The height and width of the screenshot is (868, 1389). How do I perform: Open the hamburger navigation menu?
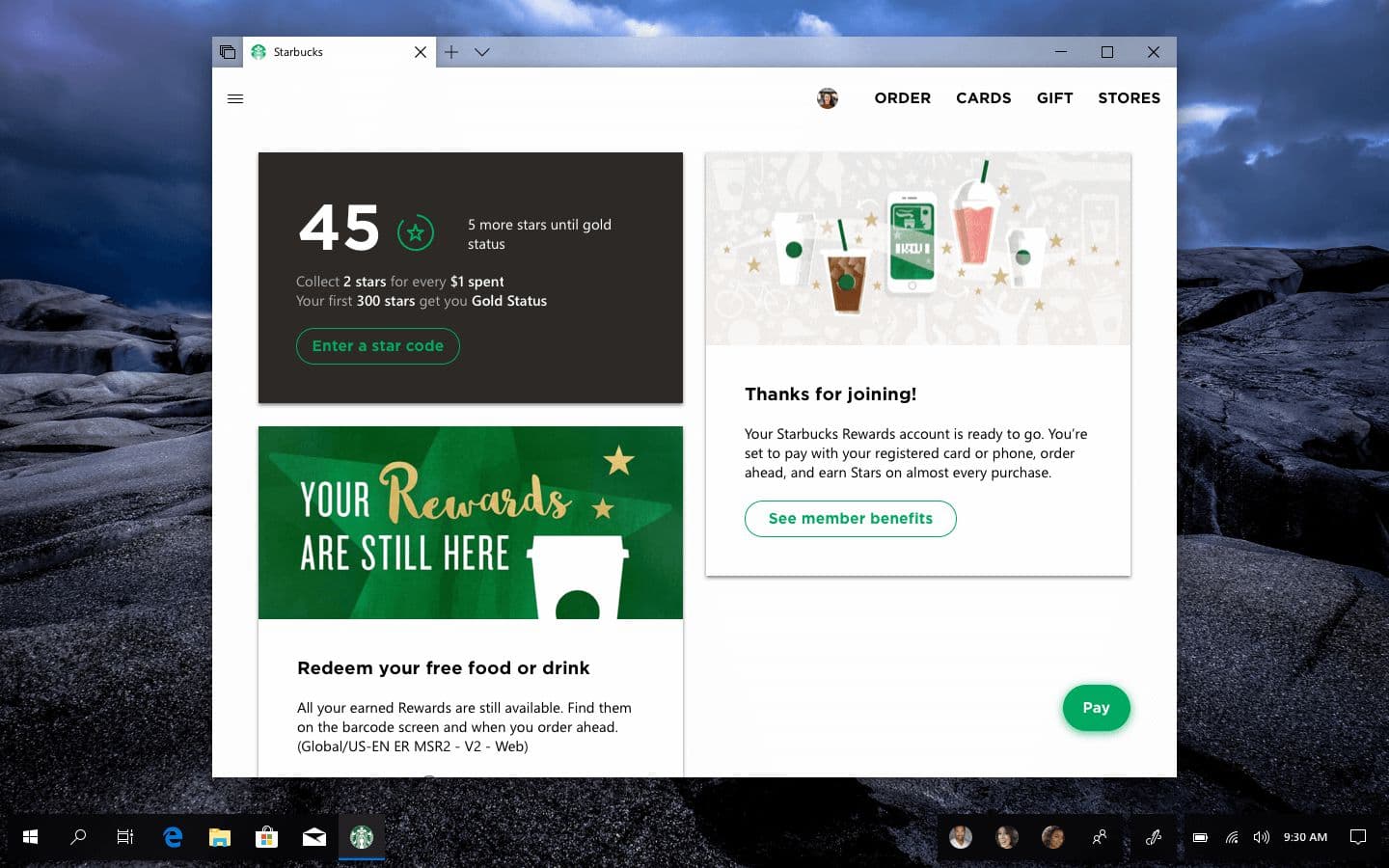click(235, 98)
